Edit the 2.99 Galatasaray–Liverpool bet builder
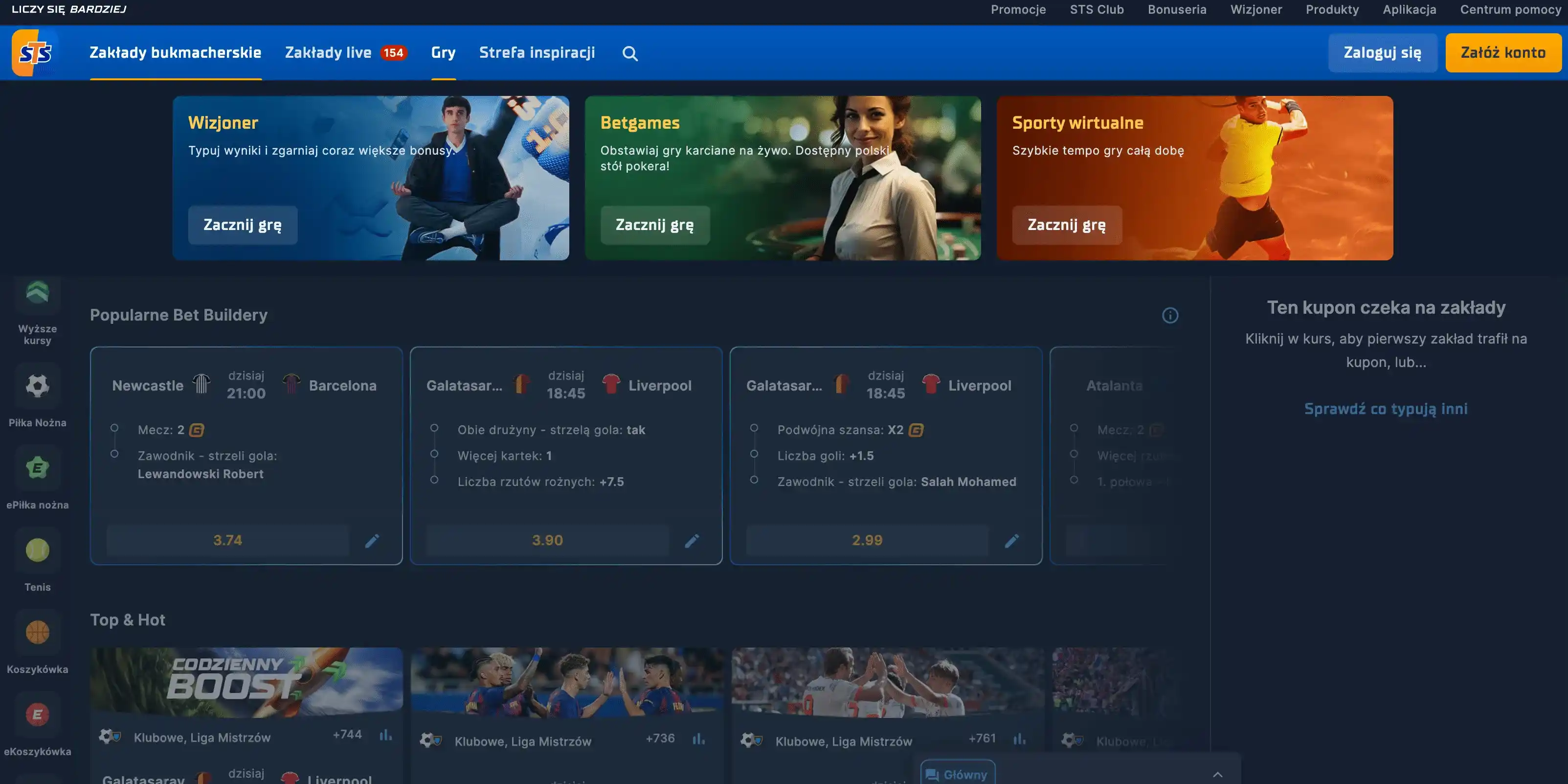This screenshot has width=1568, height=784. pos(1011,540)
